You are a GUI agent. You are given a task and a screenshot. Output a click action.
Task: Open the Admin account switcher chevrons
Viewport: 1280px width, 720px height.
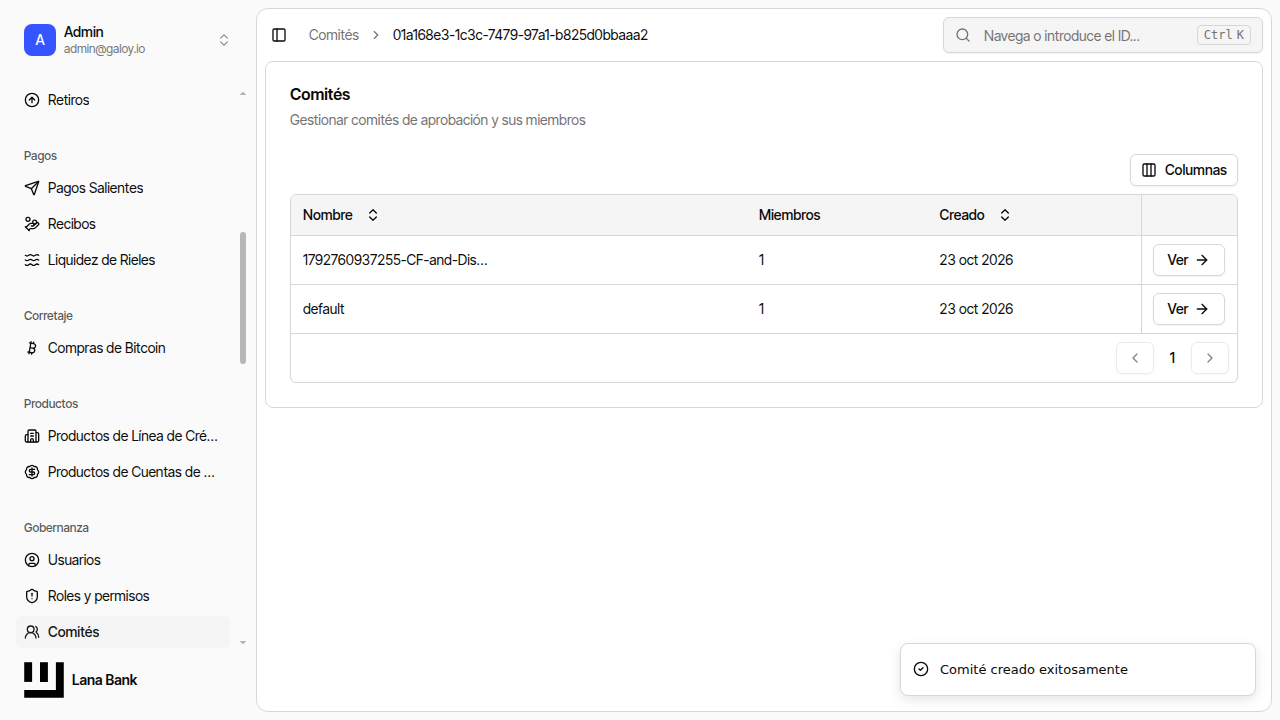click(224, 40)
